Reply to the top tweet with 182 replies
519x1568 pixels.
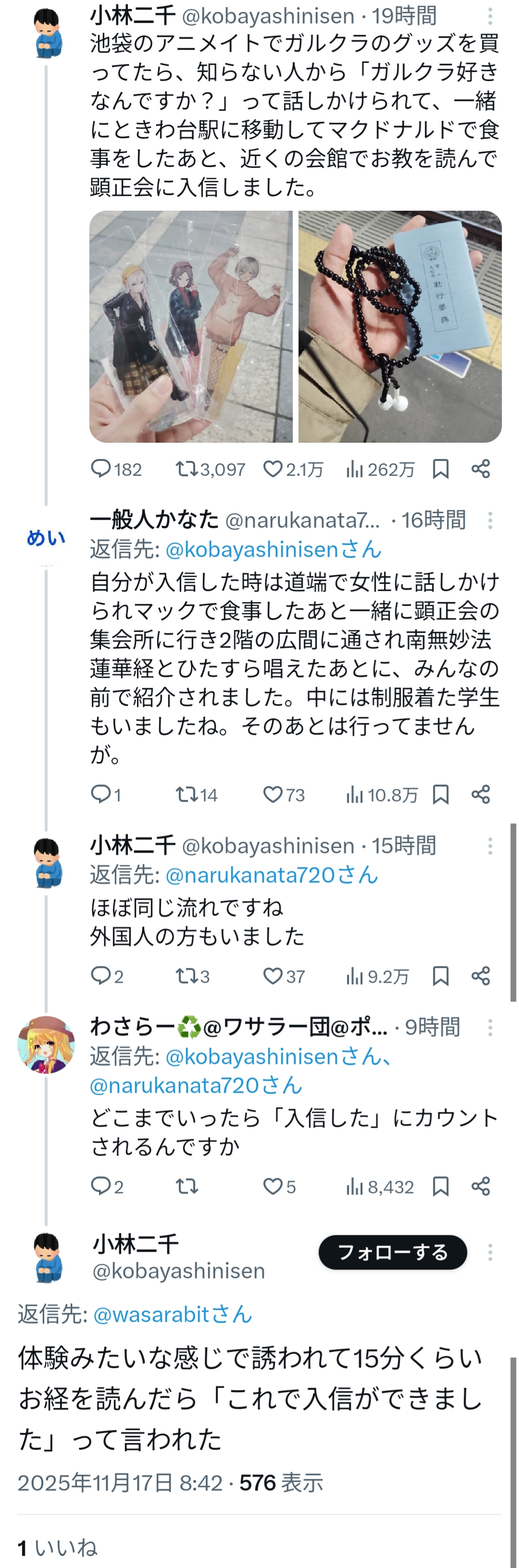point(100,469)
